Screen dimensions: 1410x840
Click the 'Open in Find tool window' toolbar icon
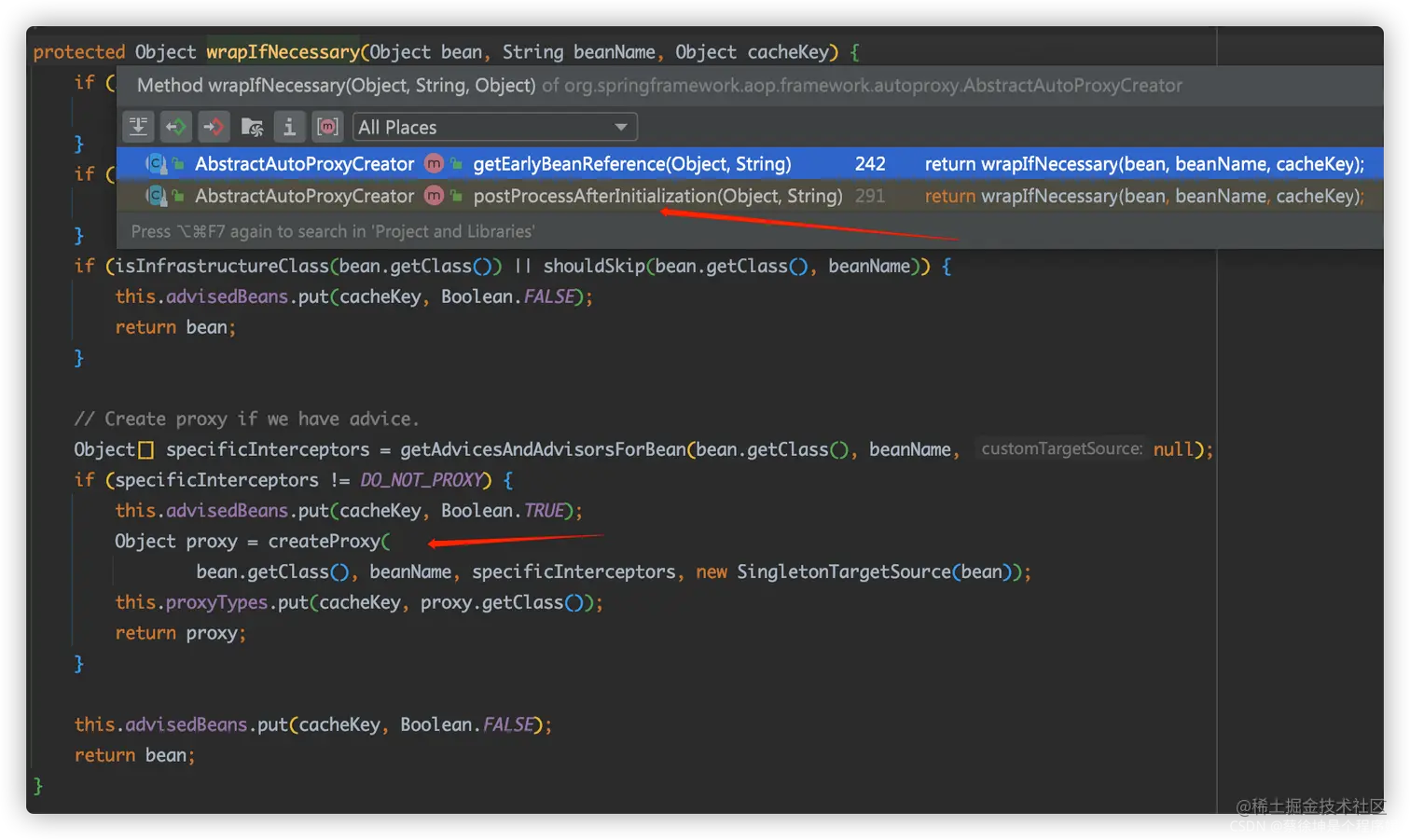click(x=138, y=127)
